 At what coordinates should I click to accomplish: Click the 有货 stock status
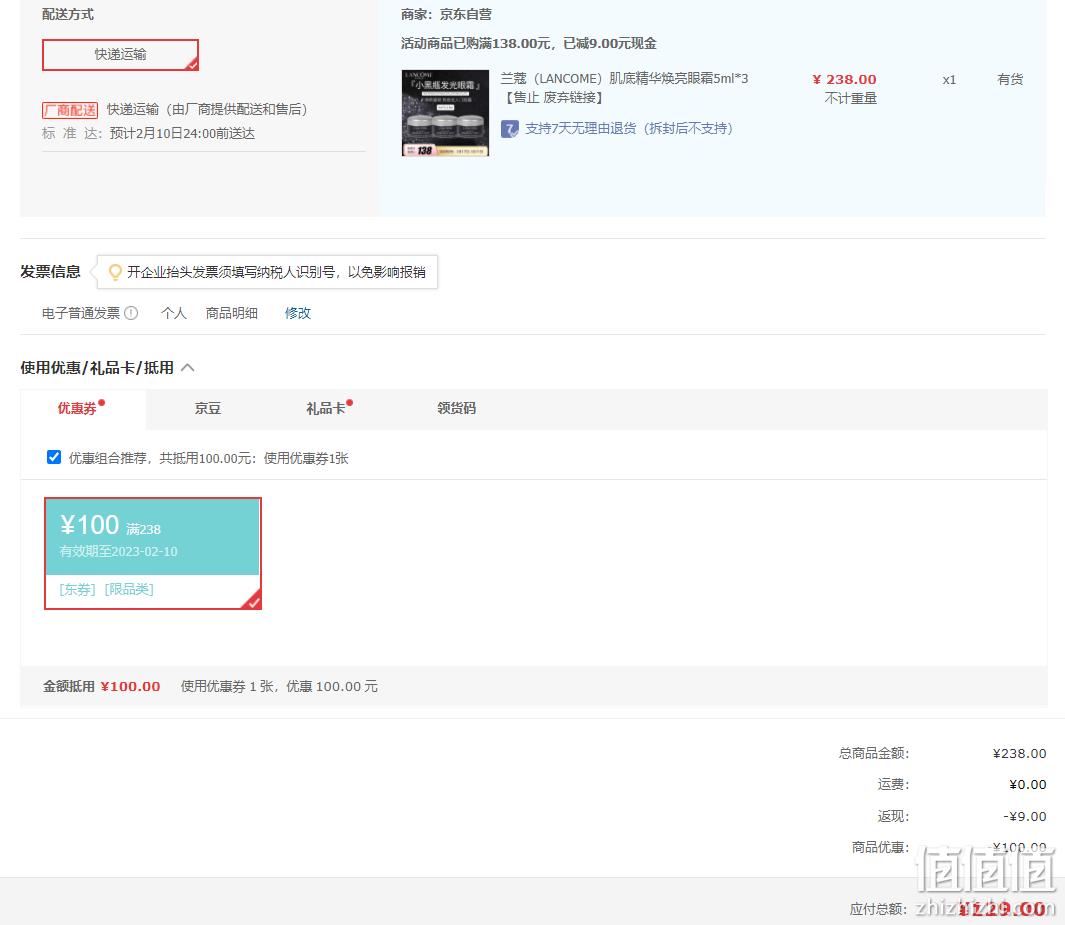[1010, 79]
